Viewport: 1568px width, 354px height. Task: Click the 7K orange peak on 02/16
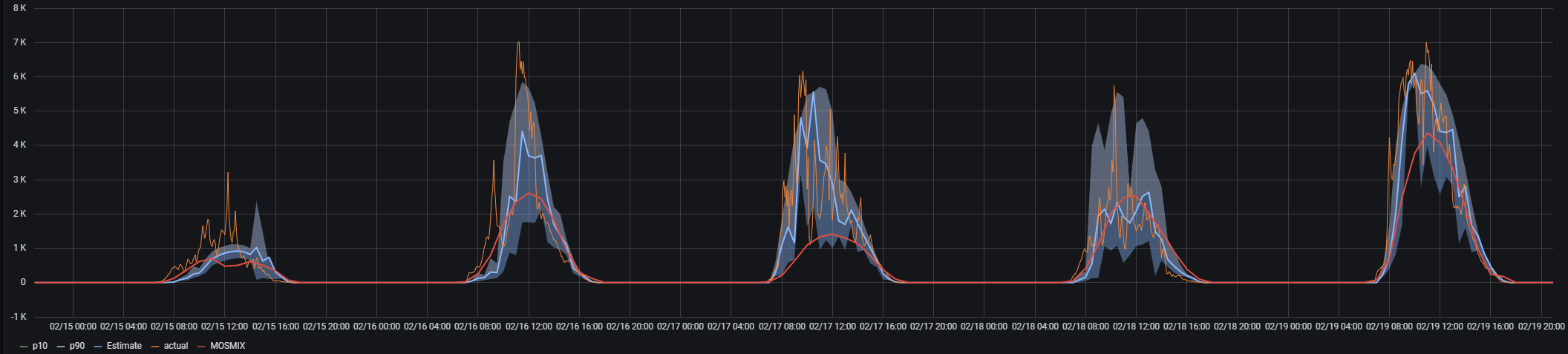(518, 43)
